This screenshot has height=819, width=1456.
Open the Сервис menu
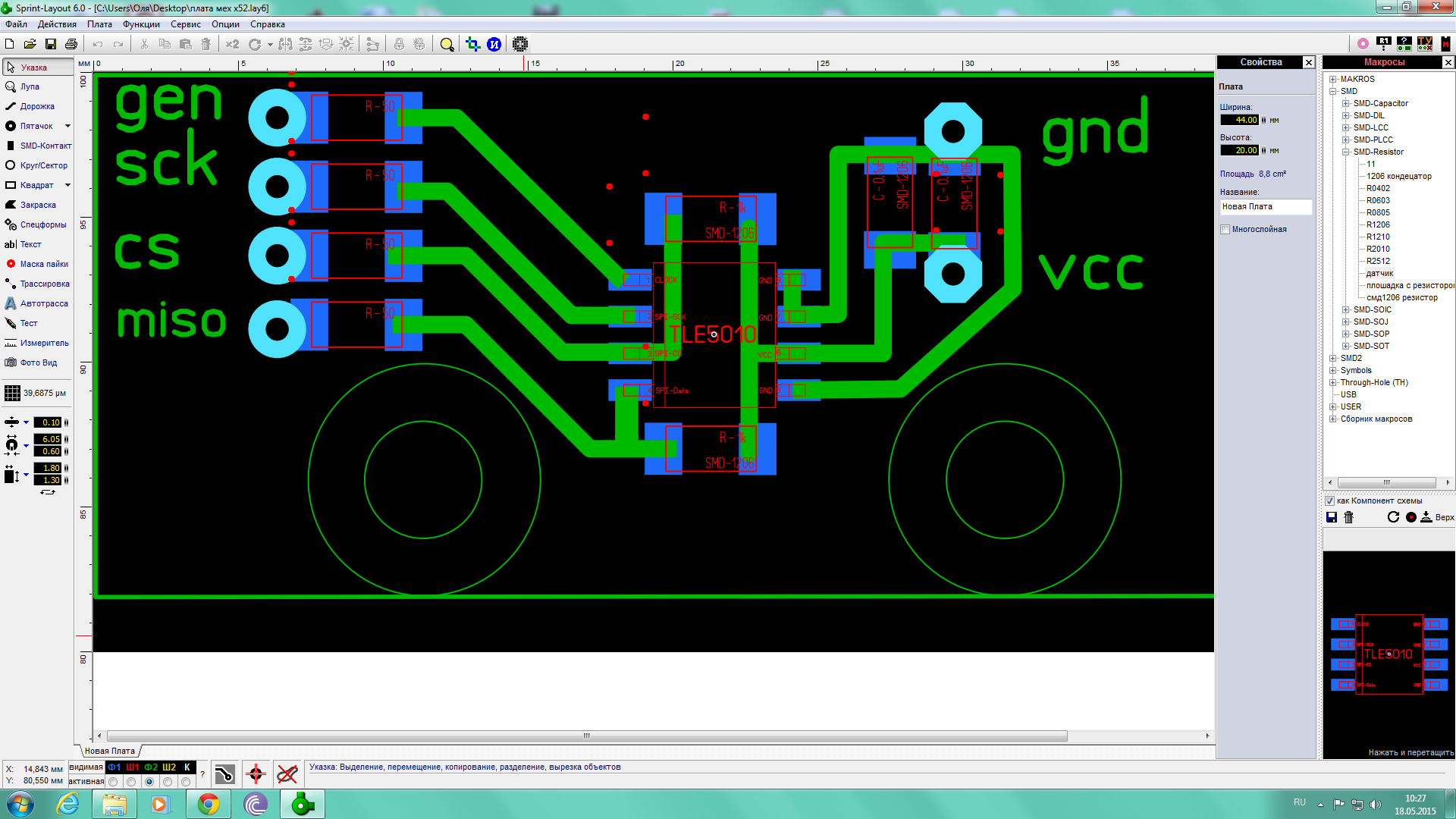pyautogui.click(x=186, y=24)
